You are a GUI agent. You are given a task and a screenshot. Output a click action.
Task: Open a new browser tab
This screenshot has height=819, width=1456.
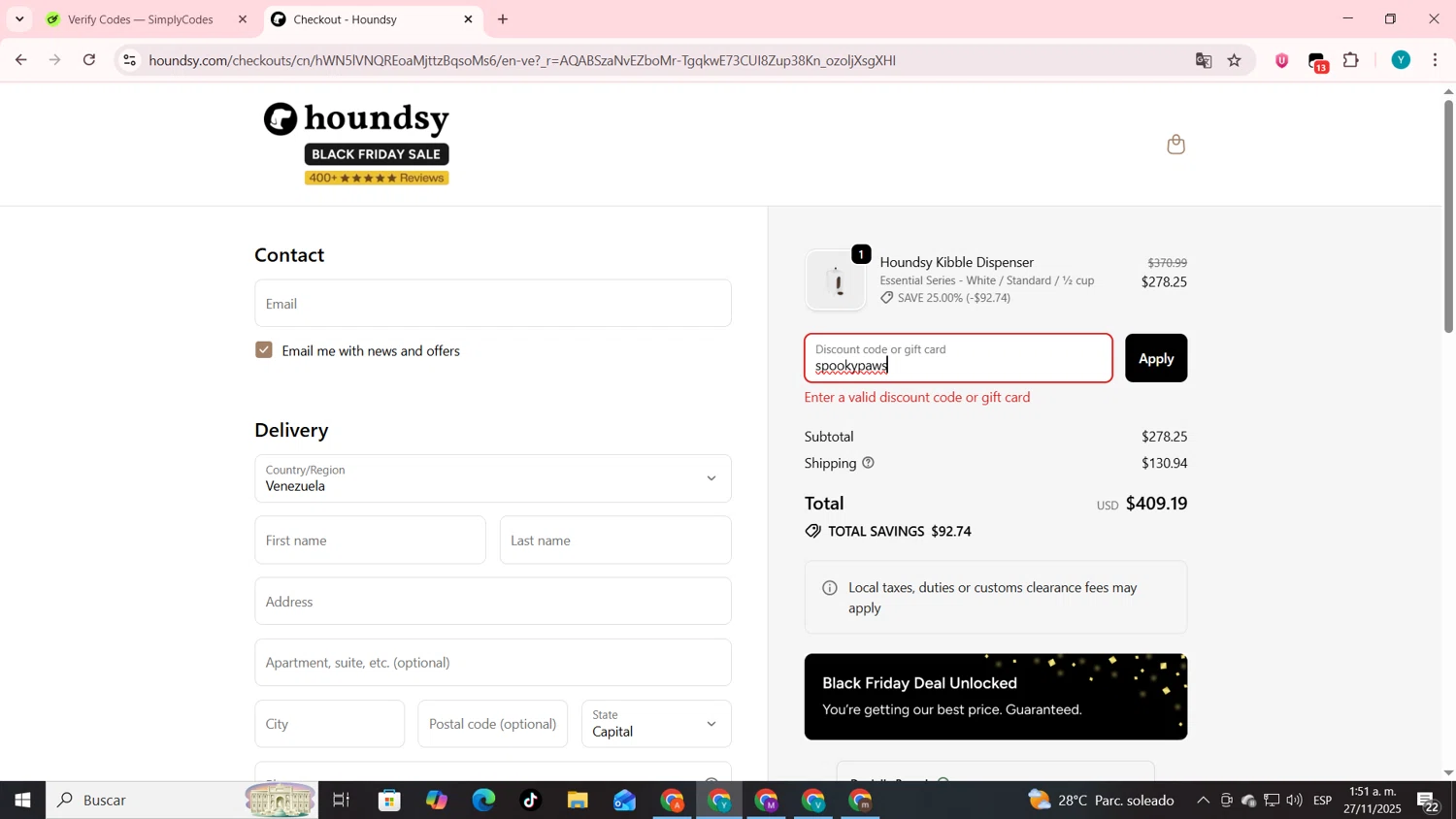pos(503,19)
